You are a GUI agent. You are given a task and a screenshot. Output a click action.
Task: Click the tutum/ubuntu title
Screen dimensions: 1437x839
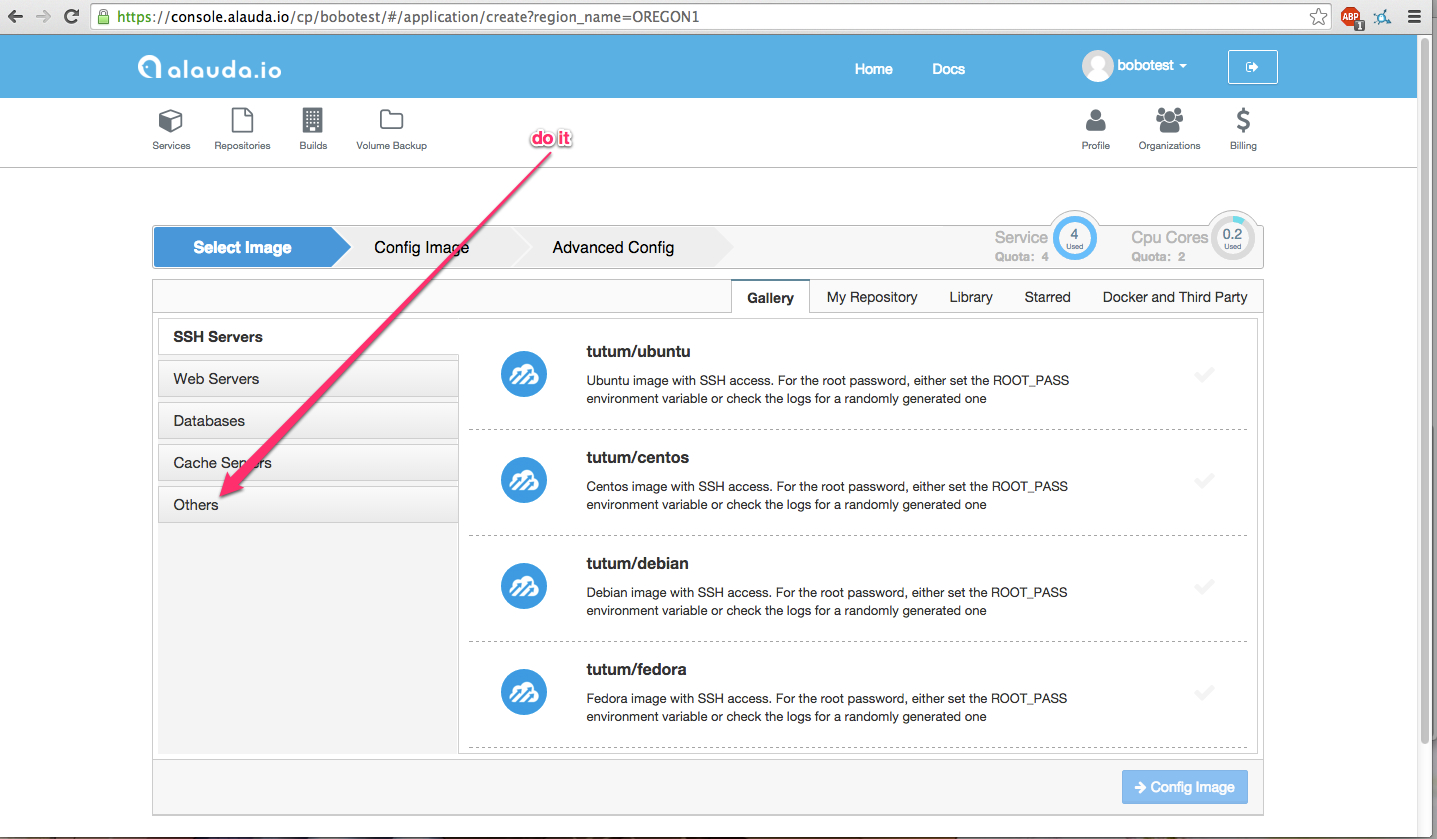click(638, 352)
